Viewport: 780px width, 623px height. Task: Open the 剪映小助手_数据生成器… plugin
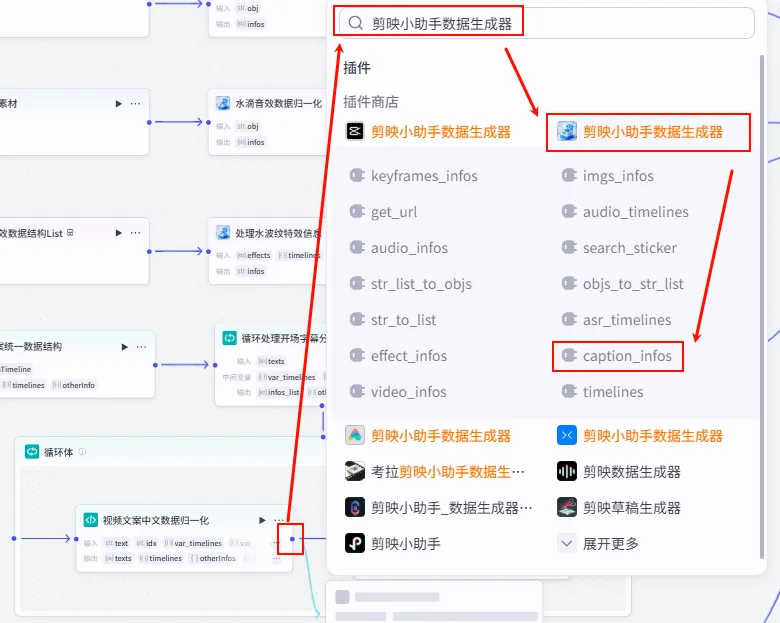pyautogui.click(x=439, y=508)
